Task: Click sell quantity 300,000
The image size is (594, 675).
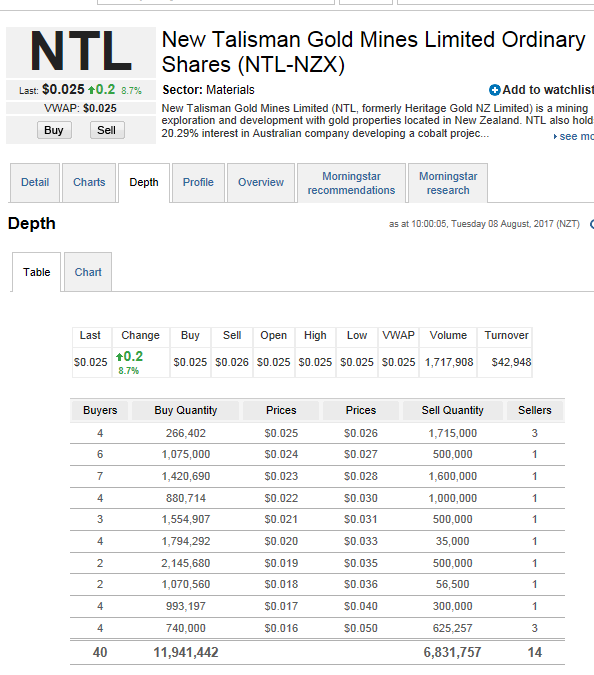Action: pyautogui.click(x=452, y=607)
